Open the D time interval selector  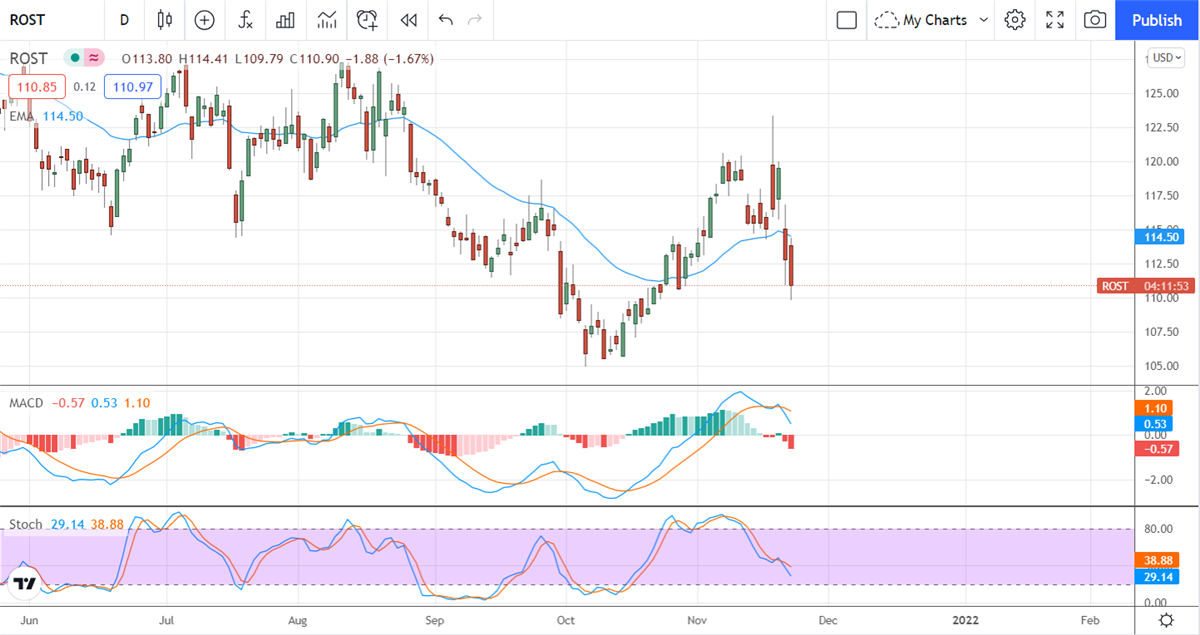pyautogui.click(x=124, y=20)
